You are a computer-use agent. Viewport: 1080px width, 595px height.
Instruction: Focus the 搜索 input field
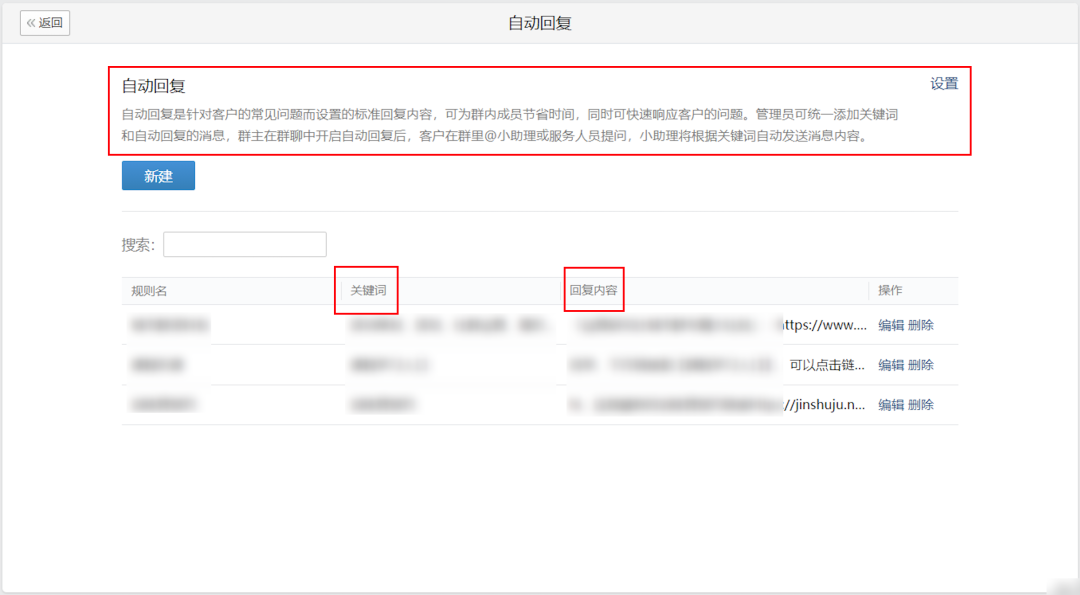[245, 245]
